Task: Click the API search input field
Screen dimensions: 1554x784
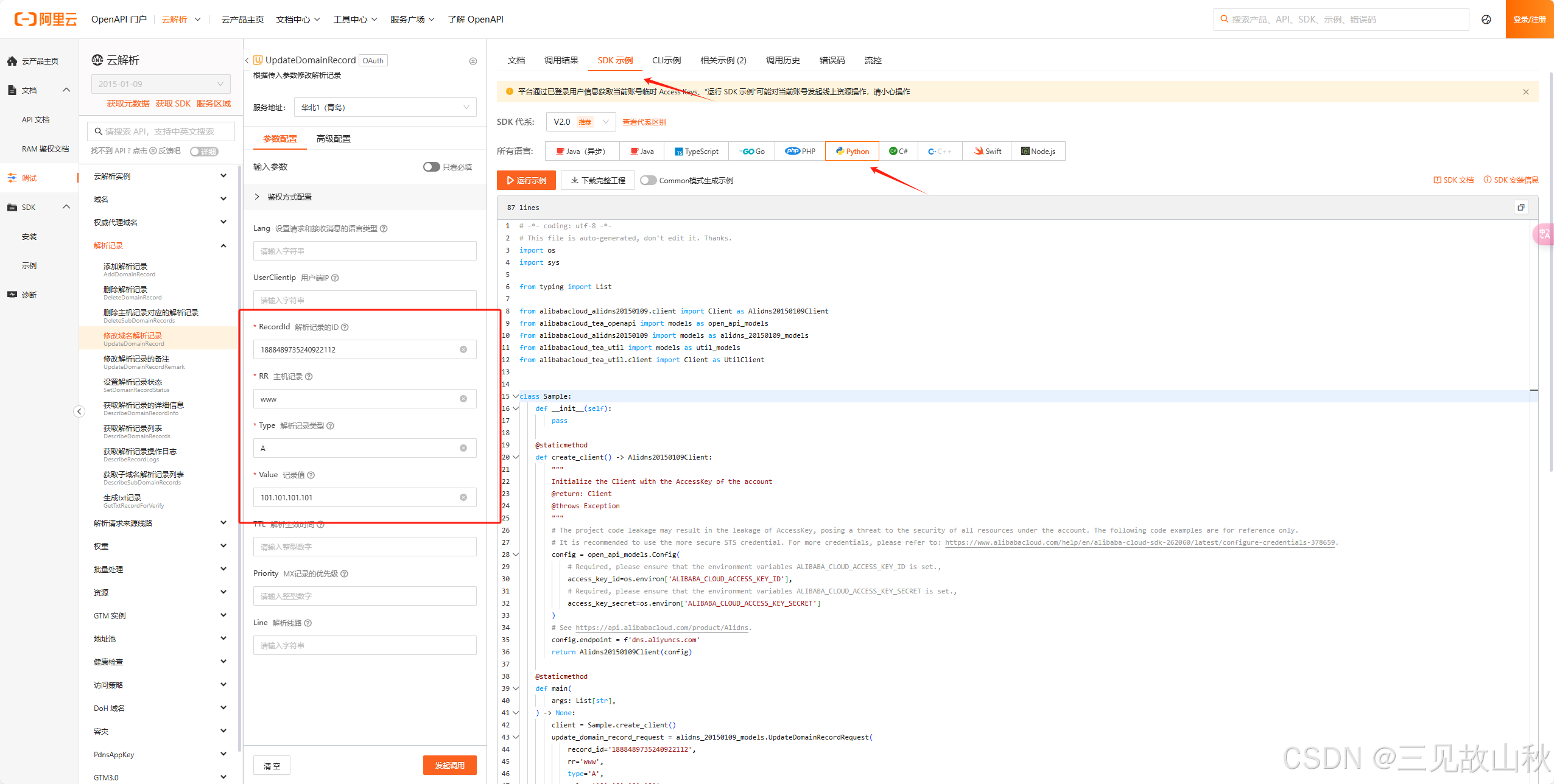Action: (x=161, y=131)
